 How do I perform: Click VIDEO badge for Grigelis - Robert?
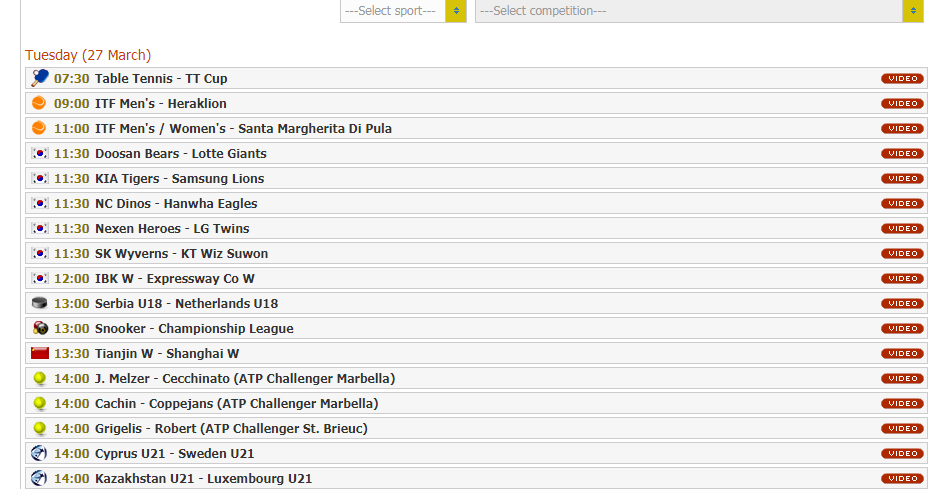point(902,428)
